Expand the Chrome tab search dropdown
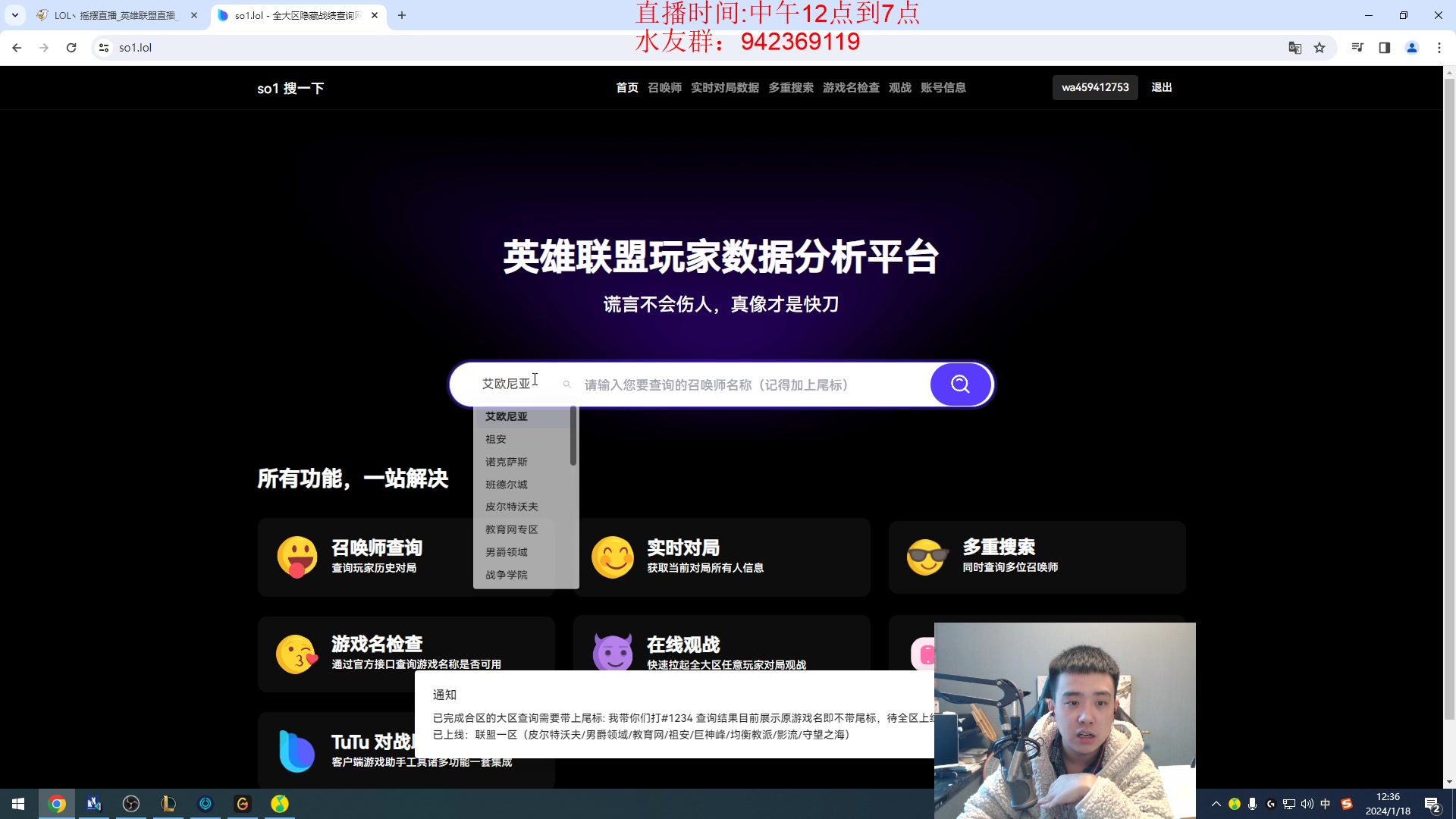 pos(14,15)
